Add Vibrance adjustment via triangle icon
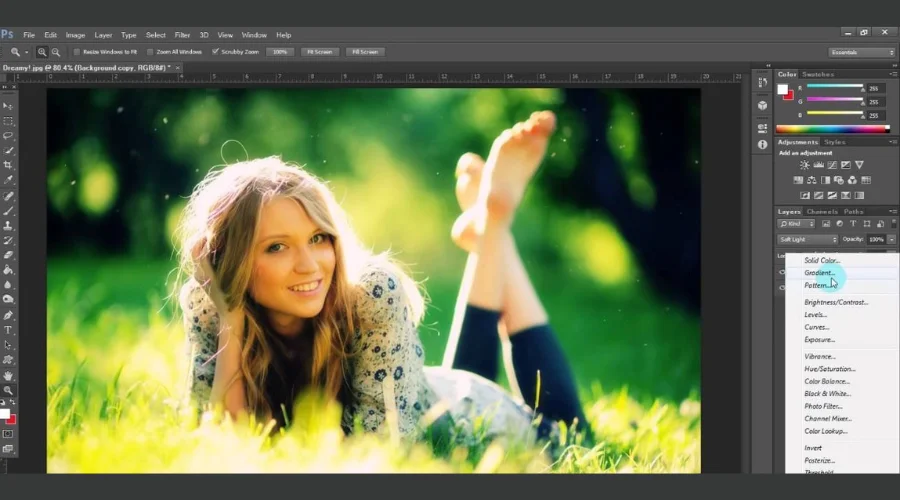Screen dimensions: 900x500 tap(859, 165)
